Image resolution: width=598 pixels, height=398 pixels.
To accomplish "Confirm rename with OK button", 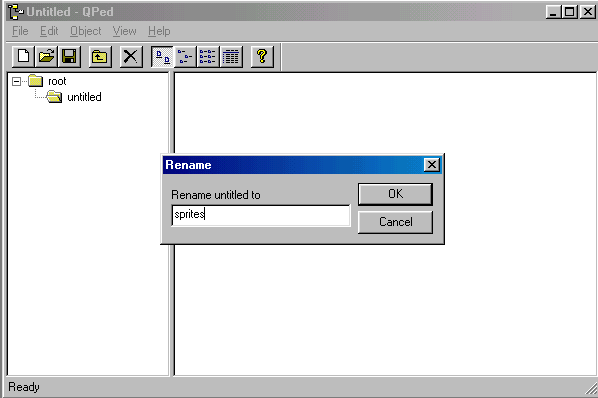I will point(395,194).
